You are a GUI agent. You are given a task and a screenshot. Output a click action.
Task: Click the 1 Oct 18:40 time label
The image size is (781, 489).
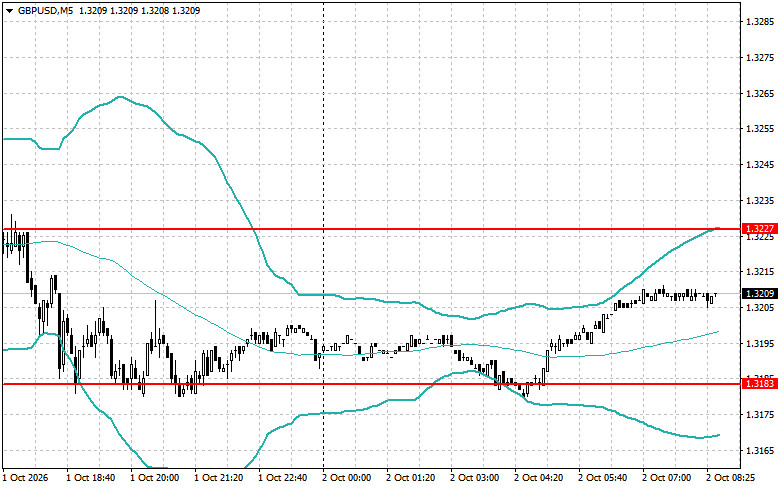pyautogui.click(x=91, y=478)
